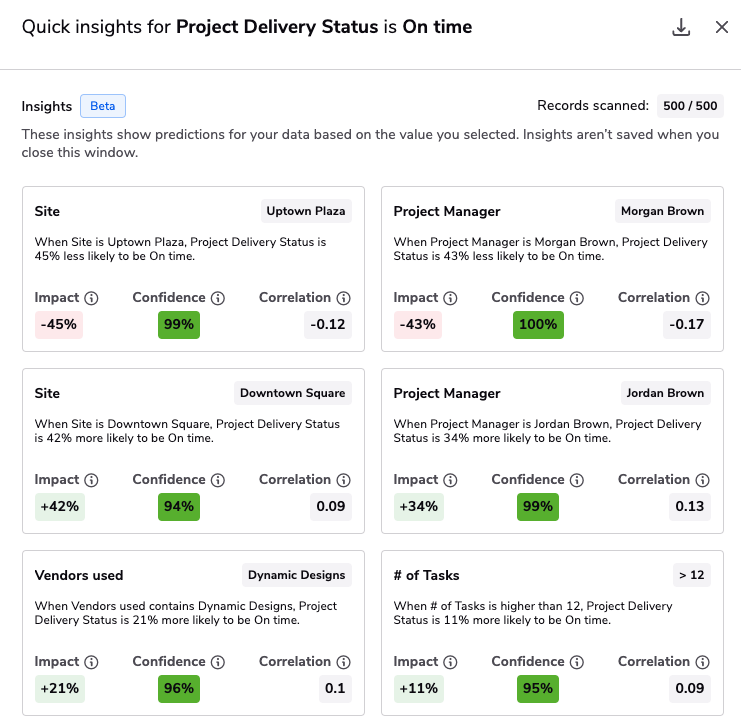The width and height of the screenshot is (741, 717).
Task: Click the Downtown Square value tag
Action: (293, 393)
